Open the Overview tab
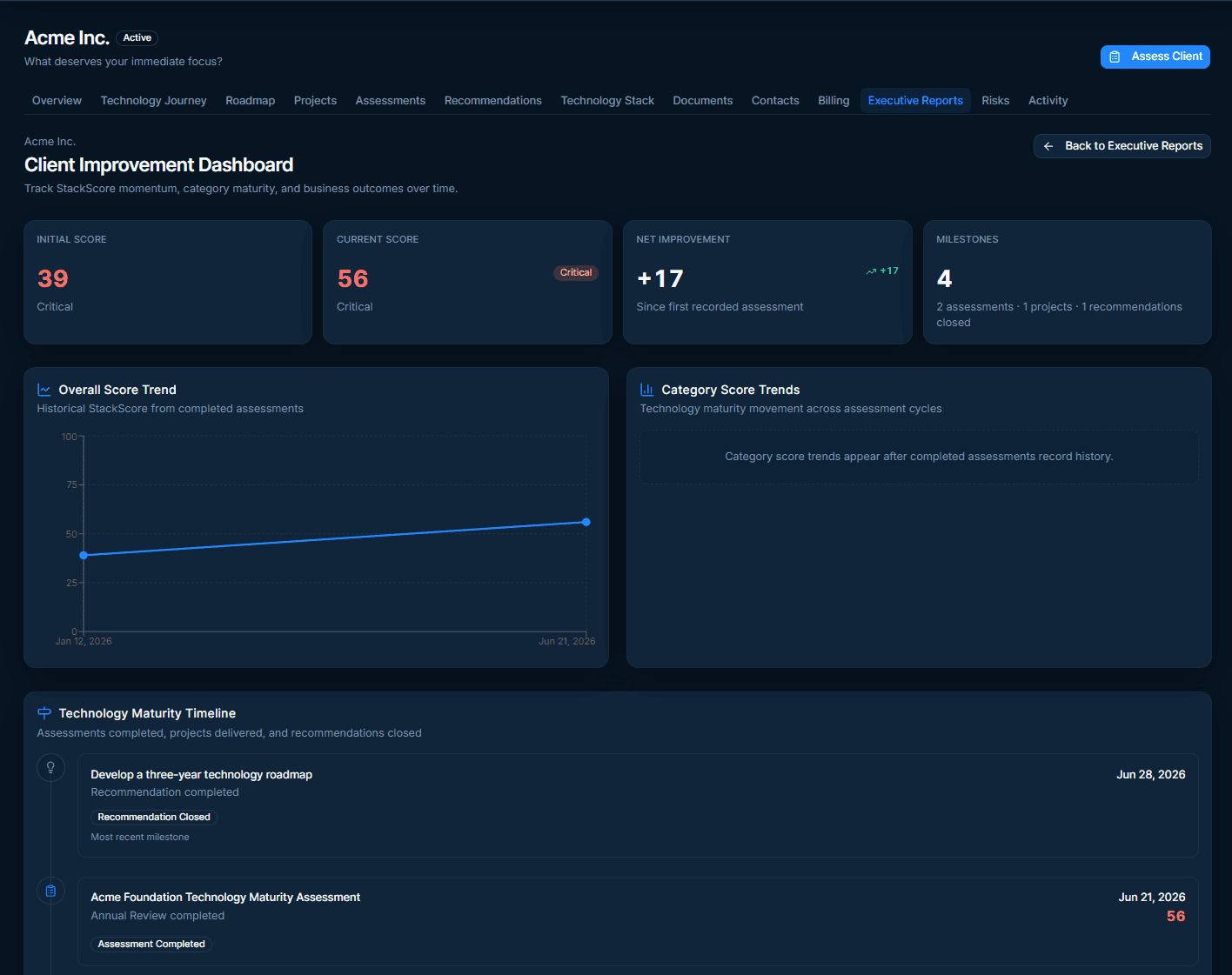 (57, 101)
